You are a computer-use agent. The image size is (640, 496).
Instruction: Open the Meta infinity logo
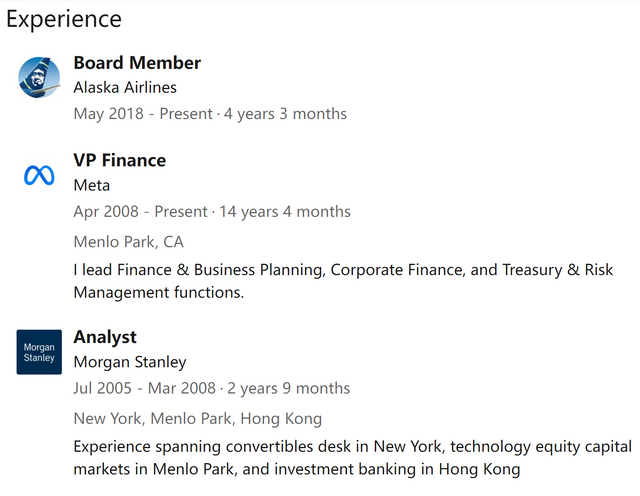coord(39,176)
